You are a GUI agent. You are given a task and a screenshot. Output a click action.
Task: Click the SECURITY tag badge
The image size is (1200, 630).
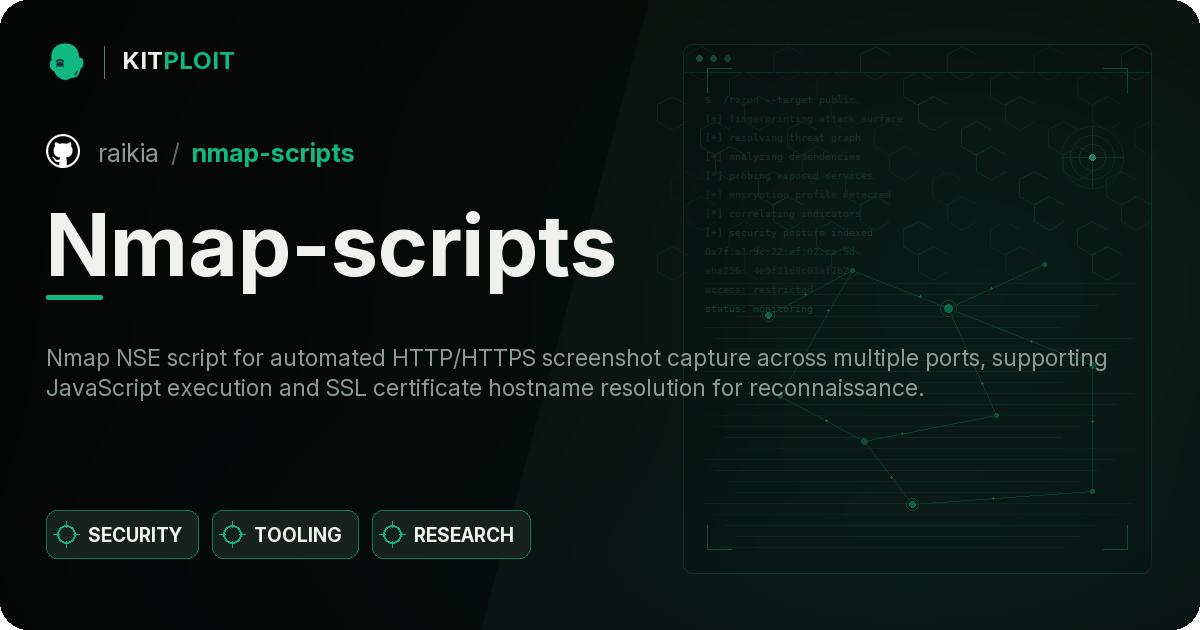click(122, 535)
